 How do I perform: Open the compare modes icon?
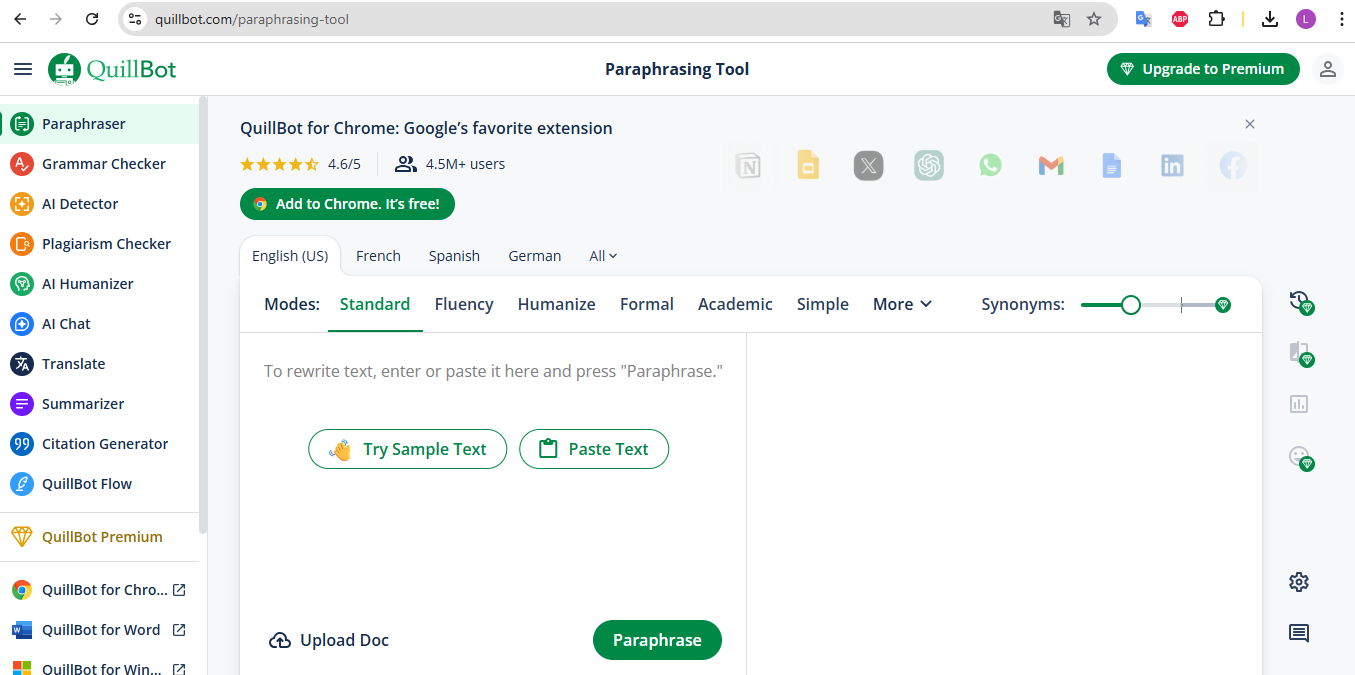pyautogui.click(x=1300, y=353)
